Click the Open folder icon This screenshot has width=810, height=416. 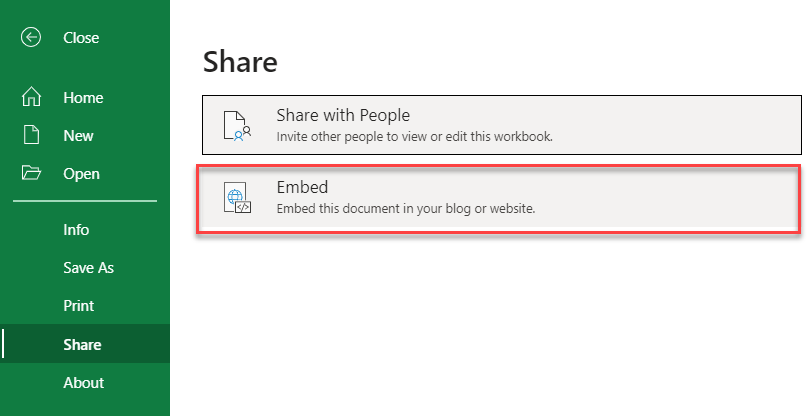pos(32,174)
